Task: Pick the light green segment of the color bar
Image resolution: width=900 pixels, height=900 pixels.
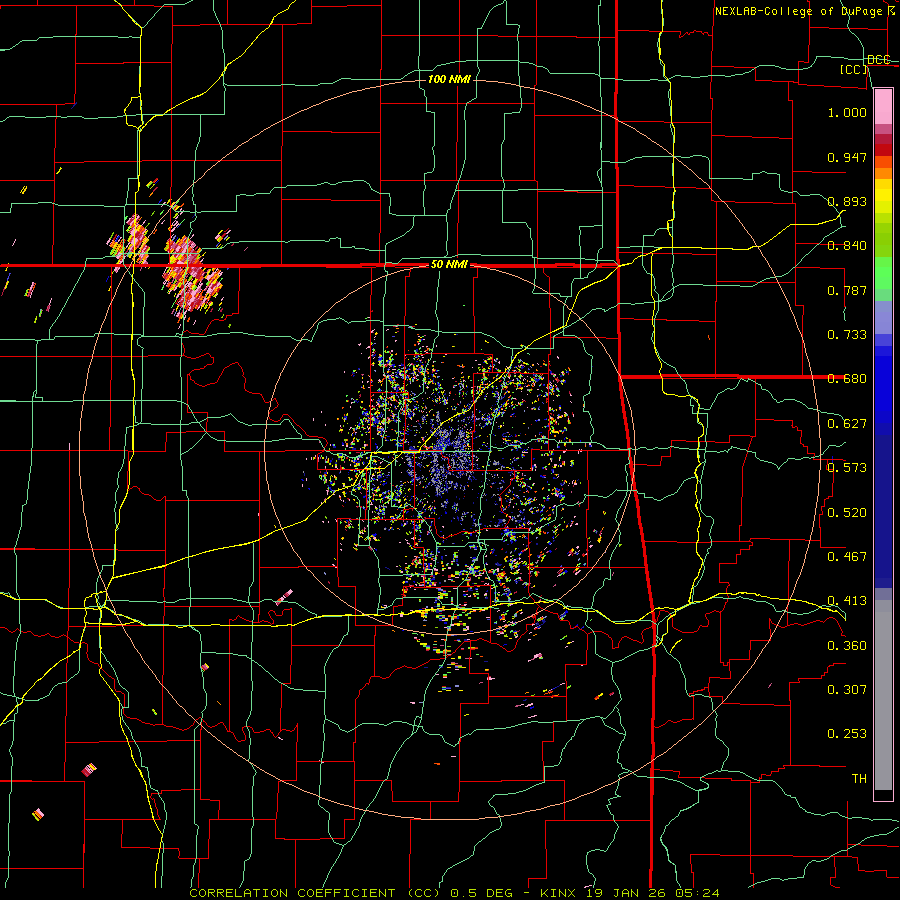Action: tap(883, 273)
